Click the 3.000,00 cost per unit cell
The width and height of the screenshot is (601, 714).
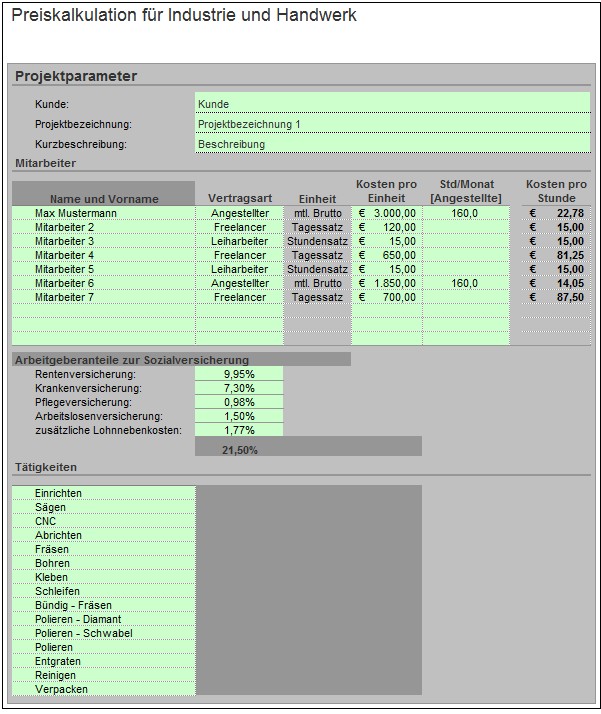(386, 213)
